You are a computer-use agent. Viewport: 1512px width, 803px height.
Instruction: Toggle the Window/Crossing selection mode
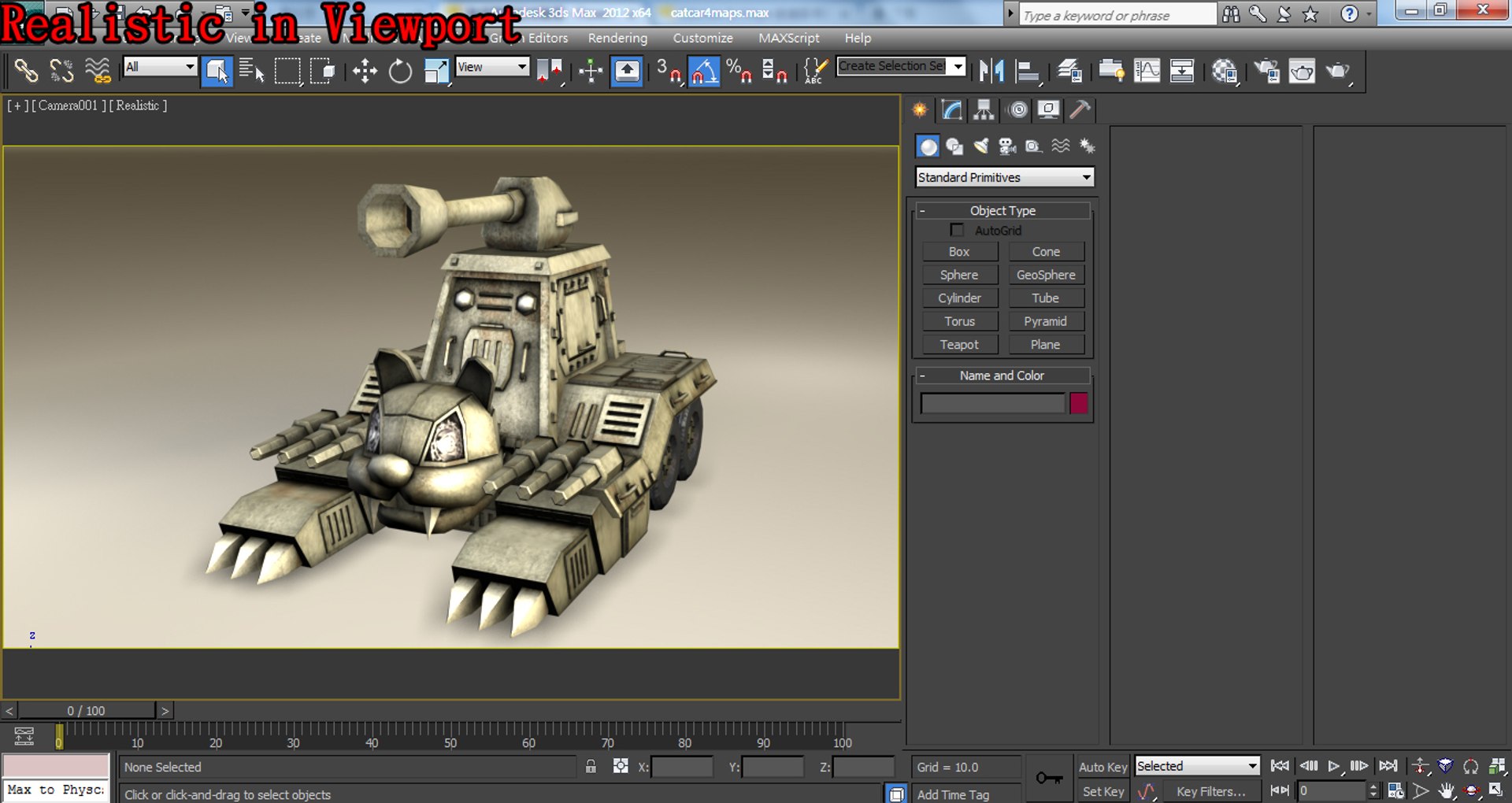[323, 72]
